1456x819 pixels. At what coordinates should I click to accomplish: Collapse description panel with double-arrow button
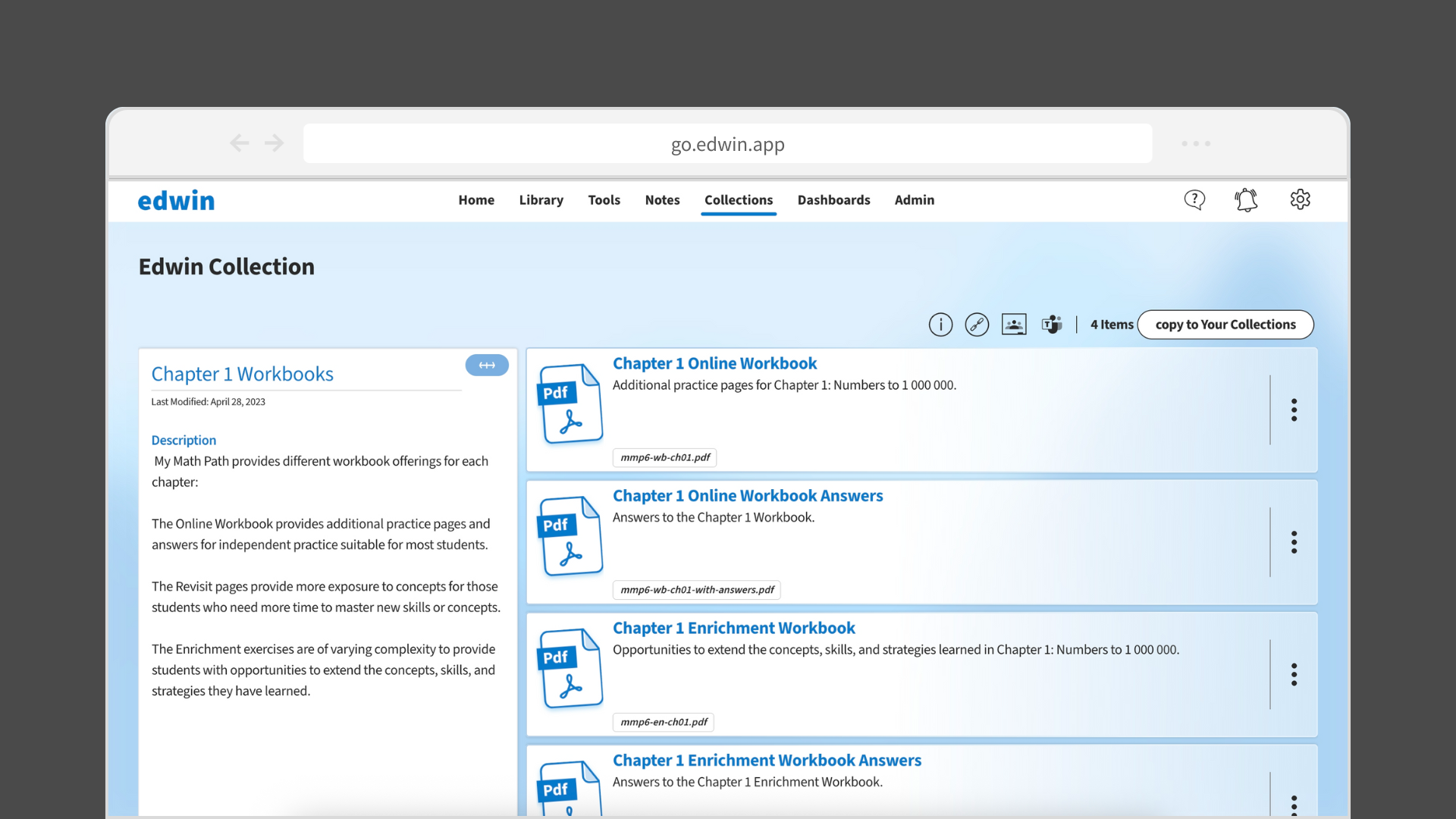(x=487, y=366)
